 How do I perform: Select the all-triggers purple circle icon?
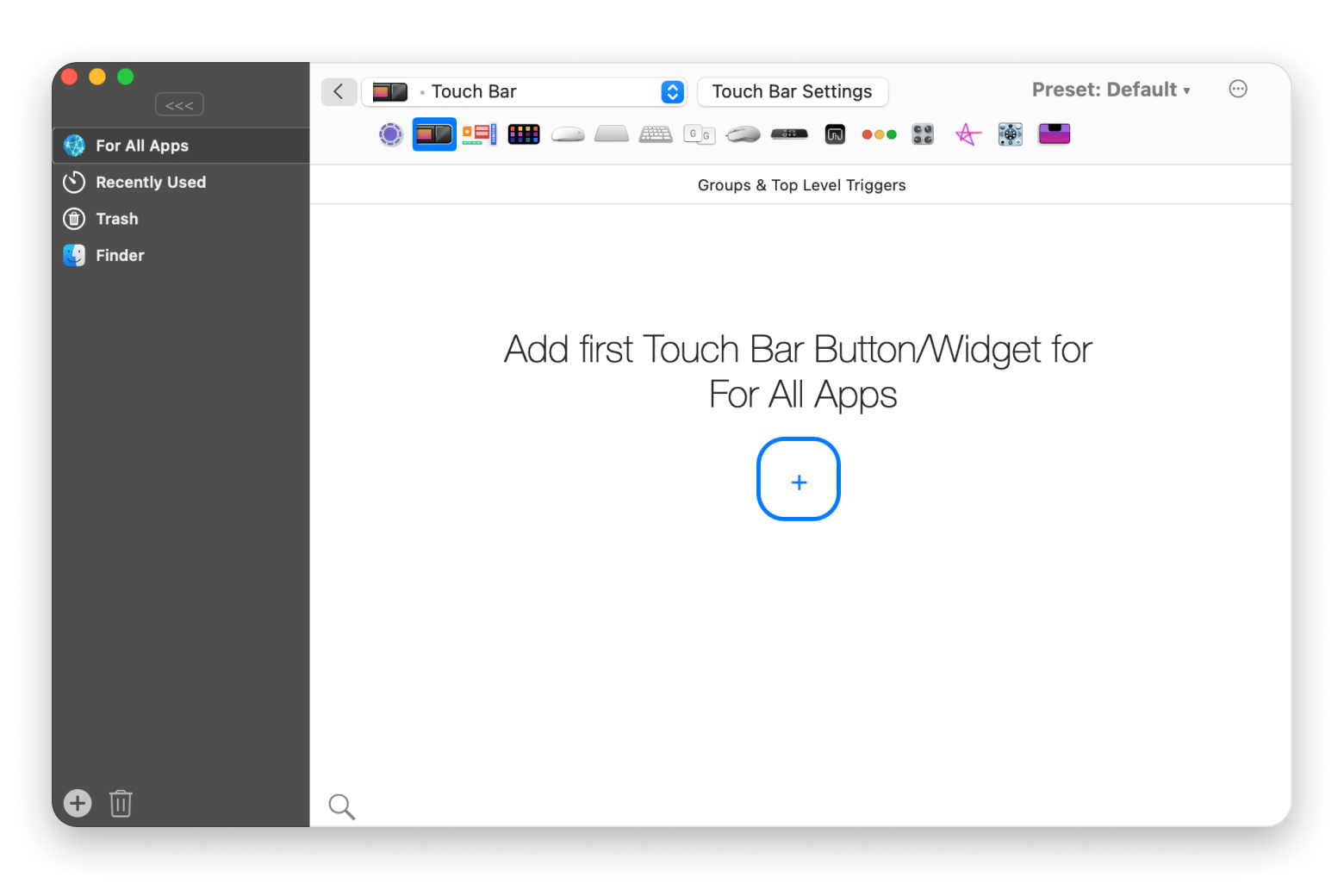point(390,134)
